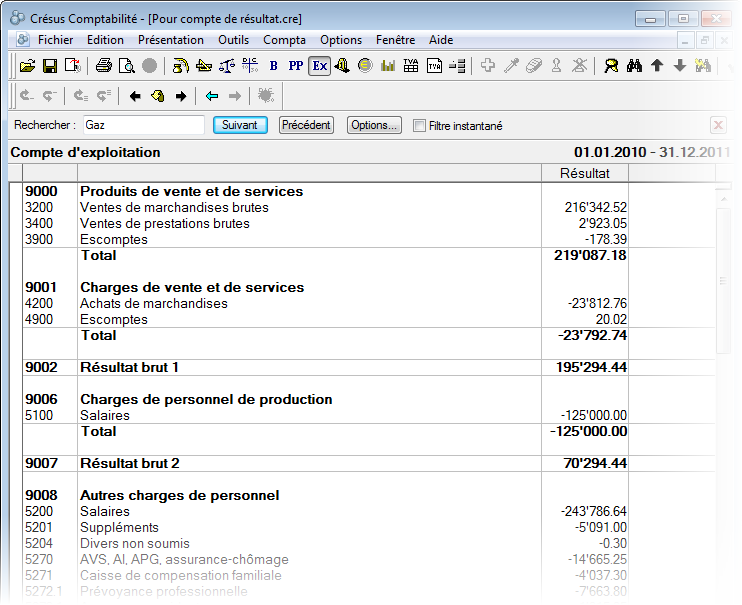Click the yellow tag bookmark icon

(158, 96)
